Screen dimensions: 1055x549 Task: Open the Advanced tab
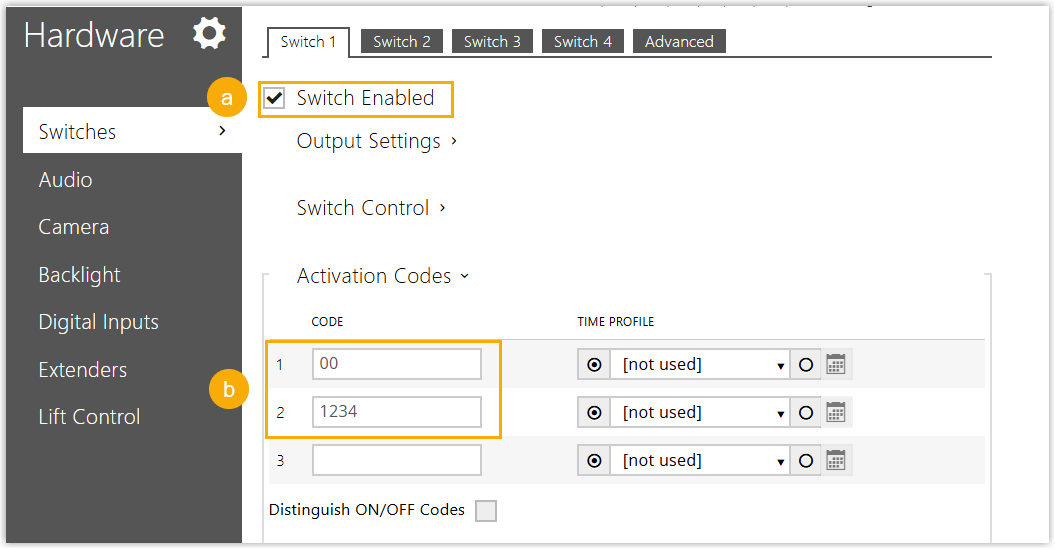(x=679, y=42)
